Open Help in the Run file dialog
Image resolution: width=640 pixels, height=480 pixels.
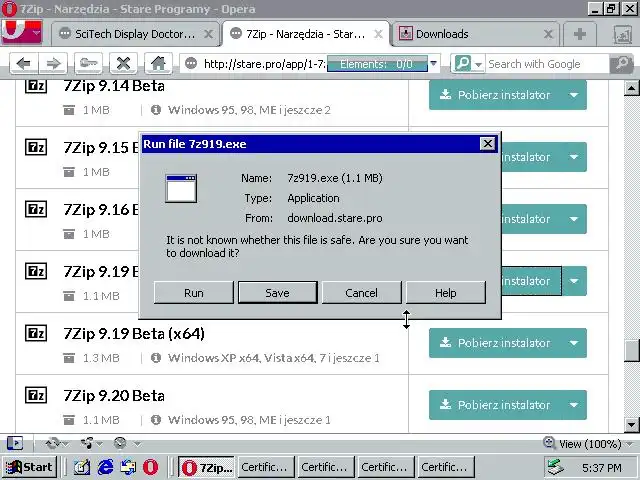(x=446, y=293)
